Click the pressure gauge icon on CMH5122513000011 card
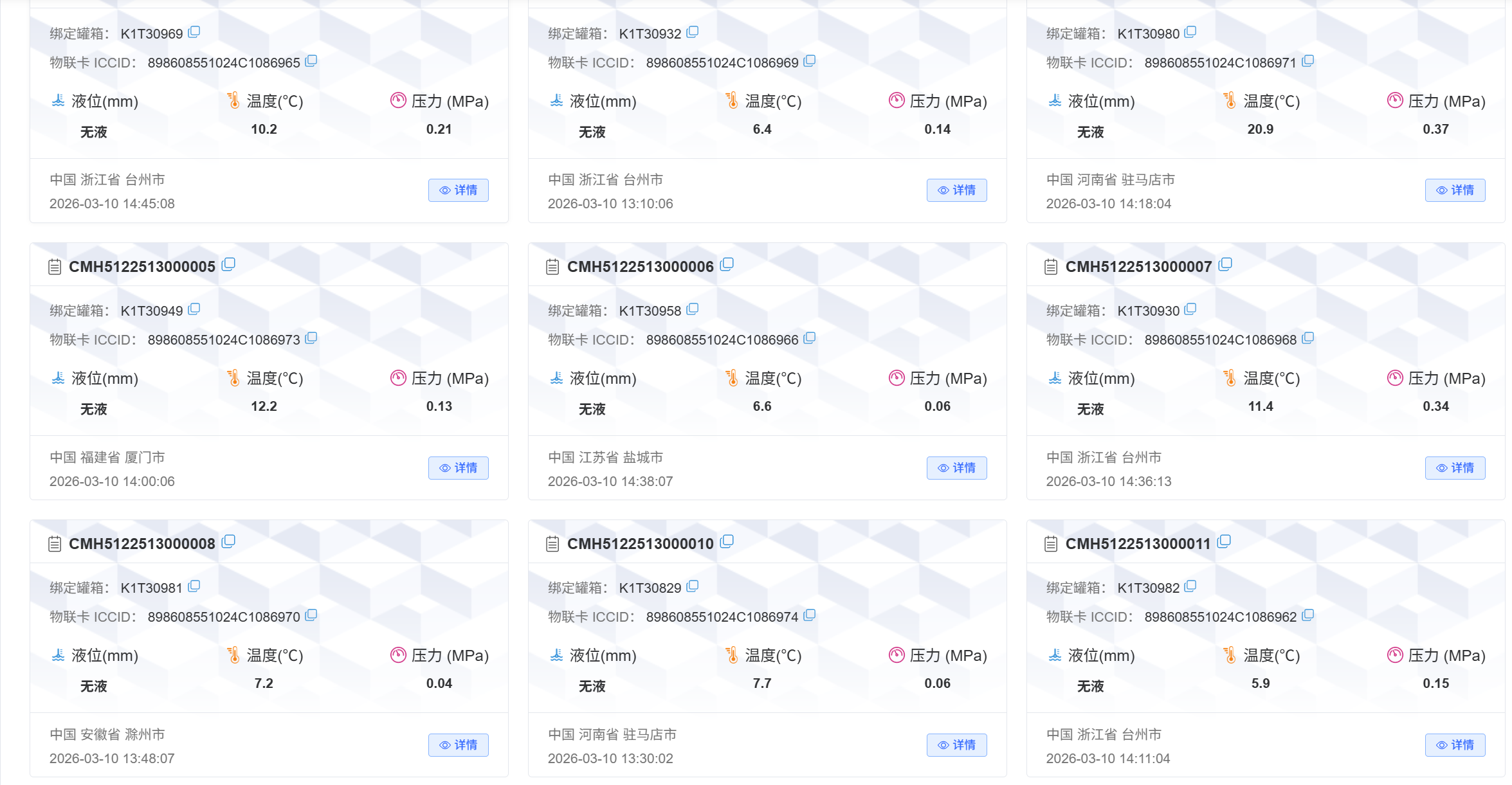This screenshot has width=1512, height=785. click(x=1394, y=655)
